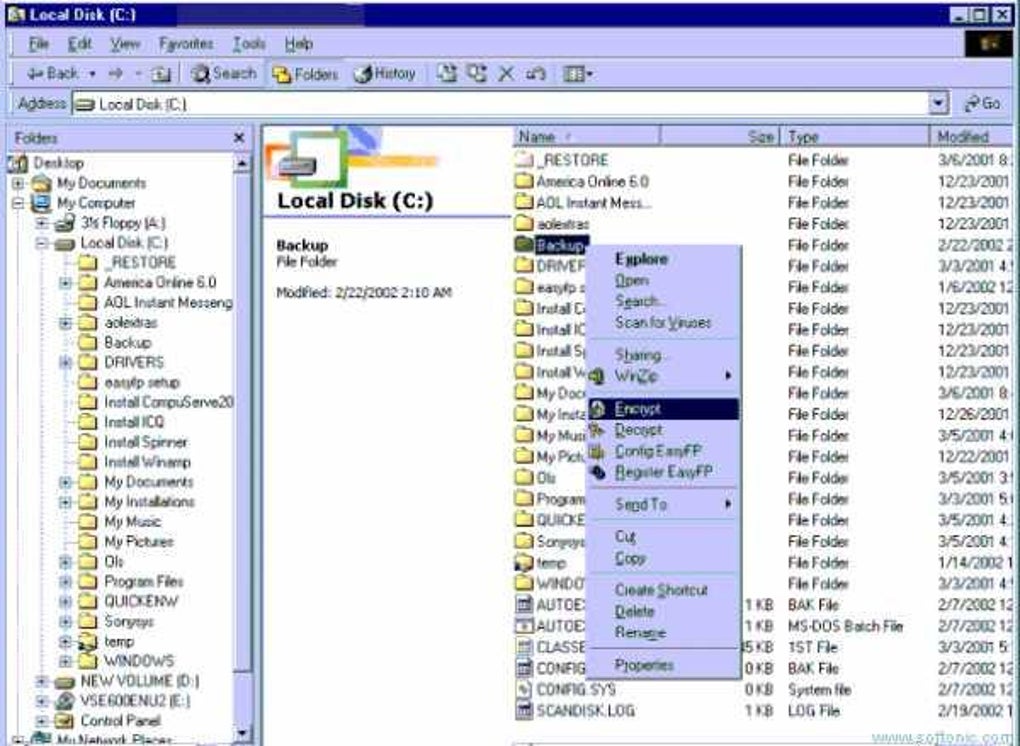
Task: Select Register EasyFP in context menu
Action: pyautogui.click(x=662, y=472)
